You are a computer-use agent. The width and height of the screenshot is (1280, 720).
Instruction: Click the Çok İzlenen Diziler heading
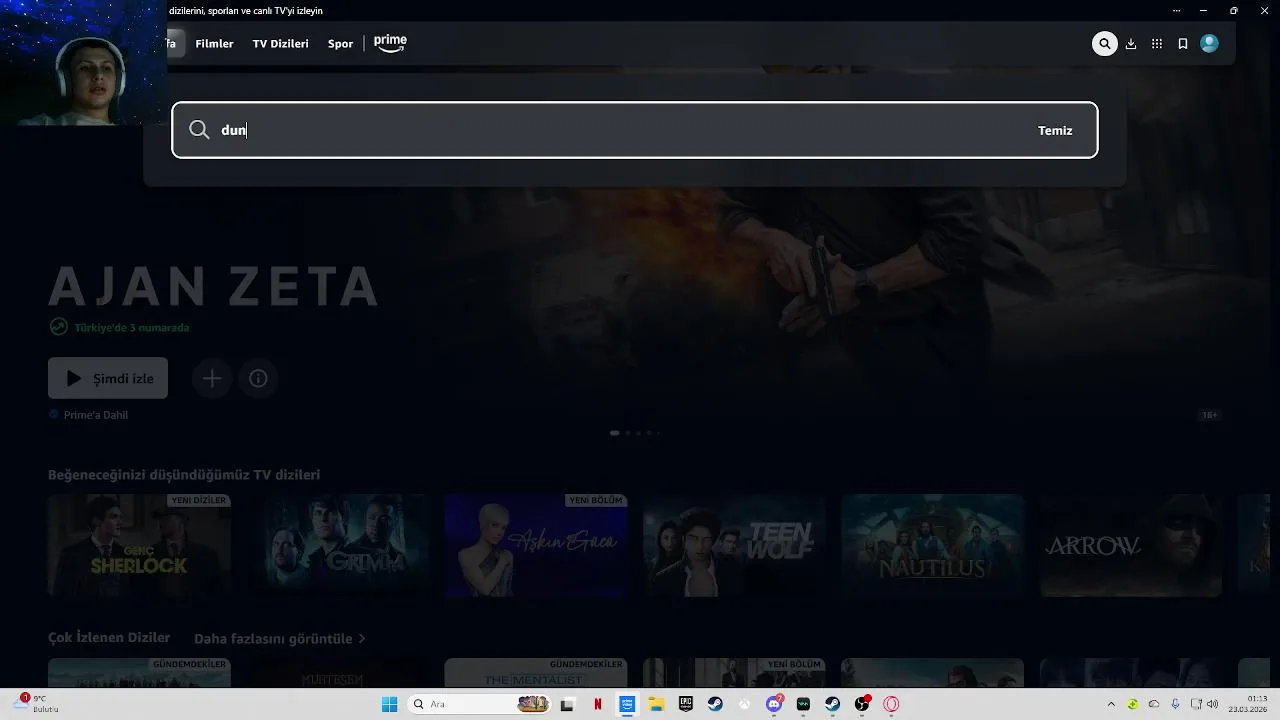(x=109, y=638)
